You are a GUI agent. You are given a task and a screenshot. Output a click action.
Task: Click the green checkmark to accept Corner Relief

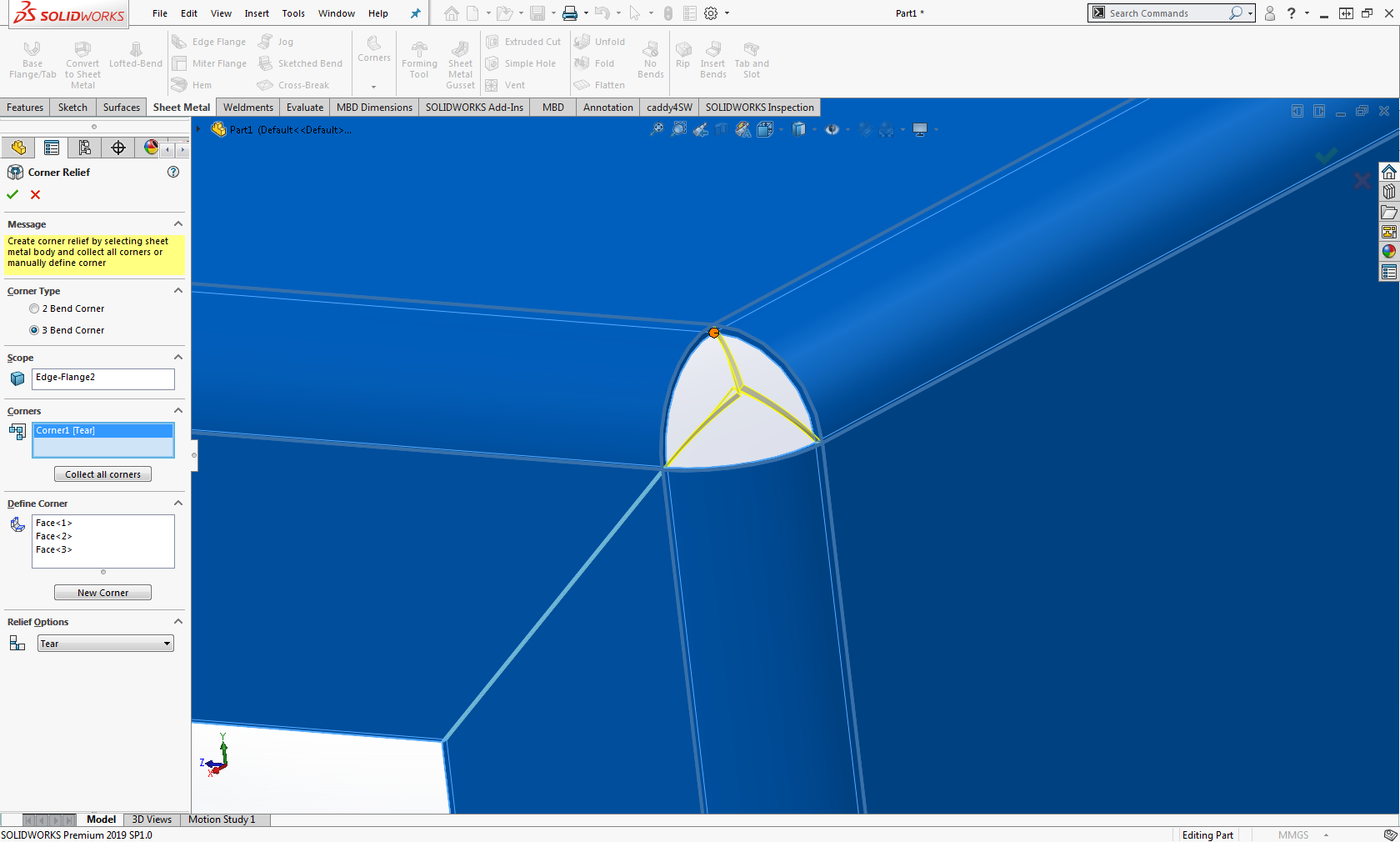coord(12,194)
